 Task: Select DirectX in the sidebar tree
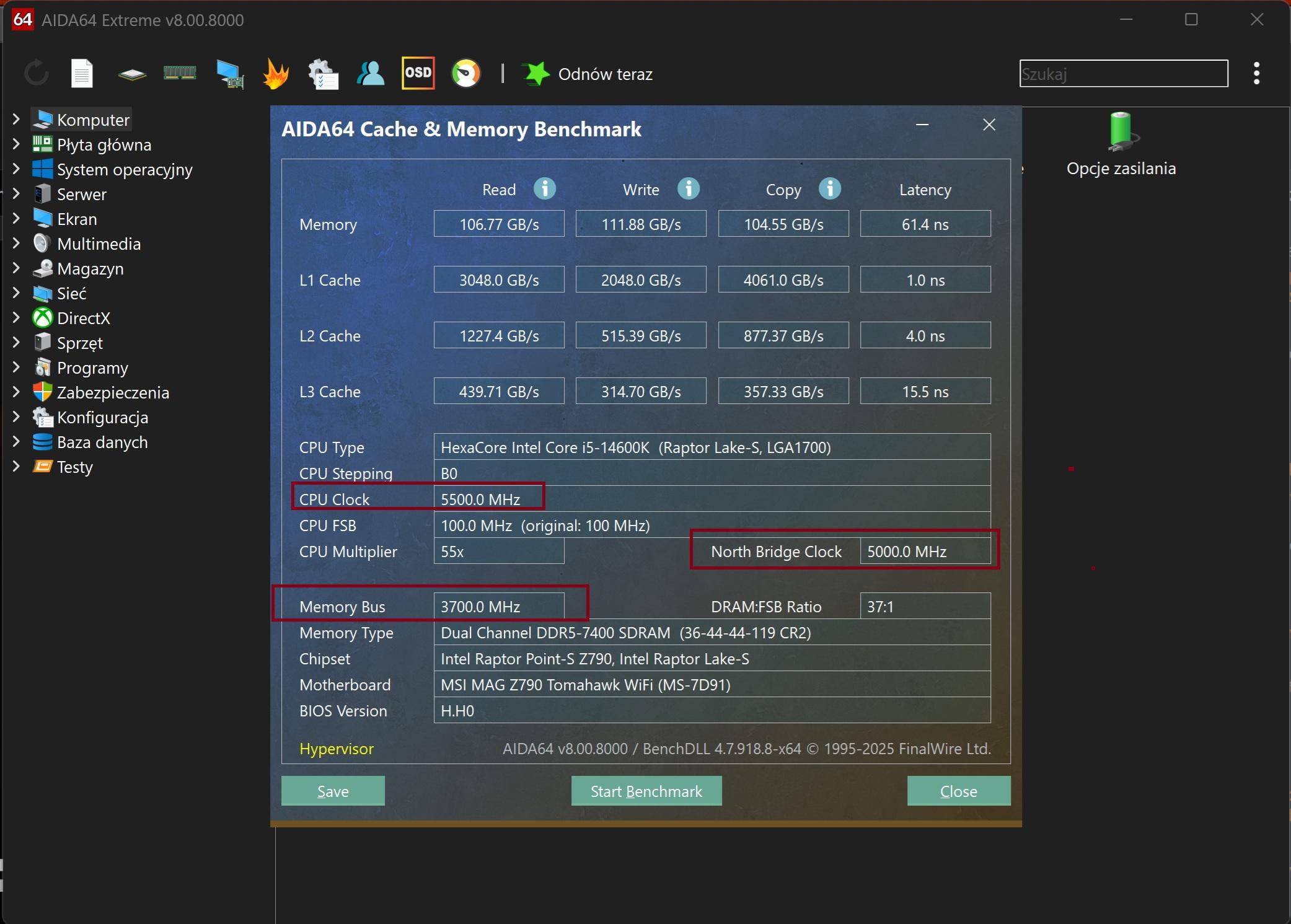point(83,318)
